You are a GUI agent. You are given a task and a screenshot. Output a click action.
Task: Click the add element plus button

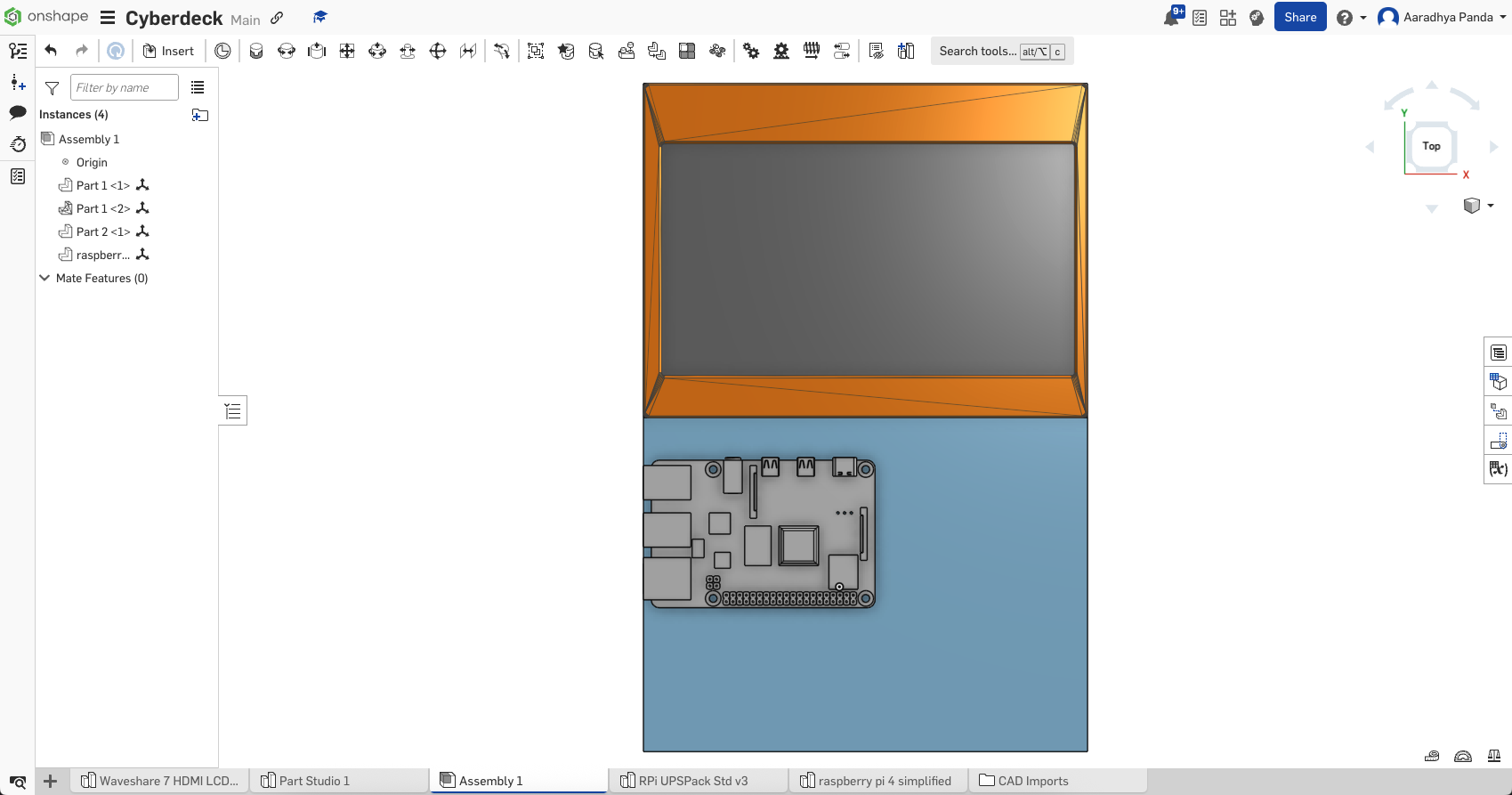click(51, 781)
